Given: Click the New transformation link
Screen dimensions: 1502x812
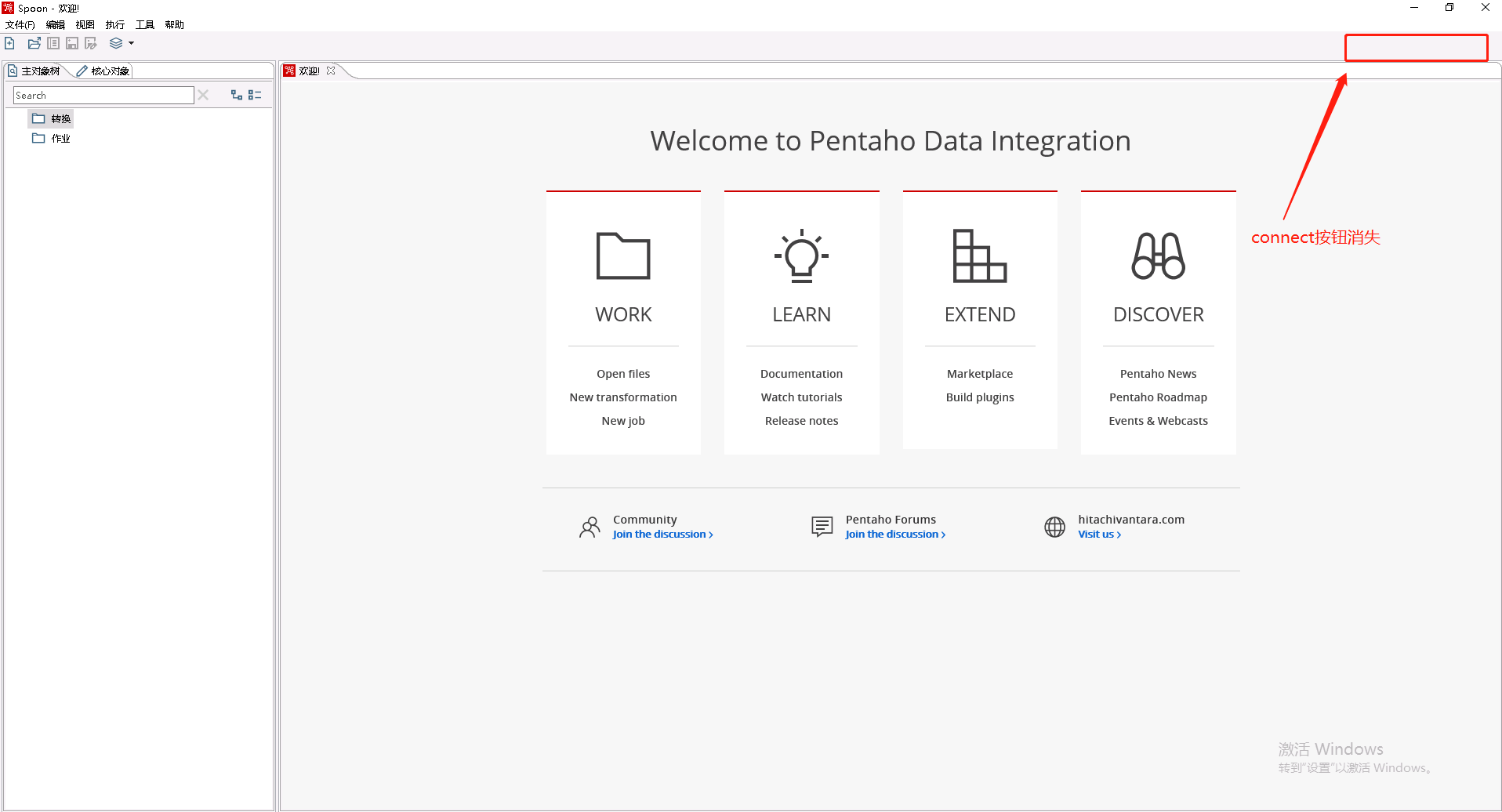Looking at the screenshot, I should tap(623, 397).
